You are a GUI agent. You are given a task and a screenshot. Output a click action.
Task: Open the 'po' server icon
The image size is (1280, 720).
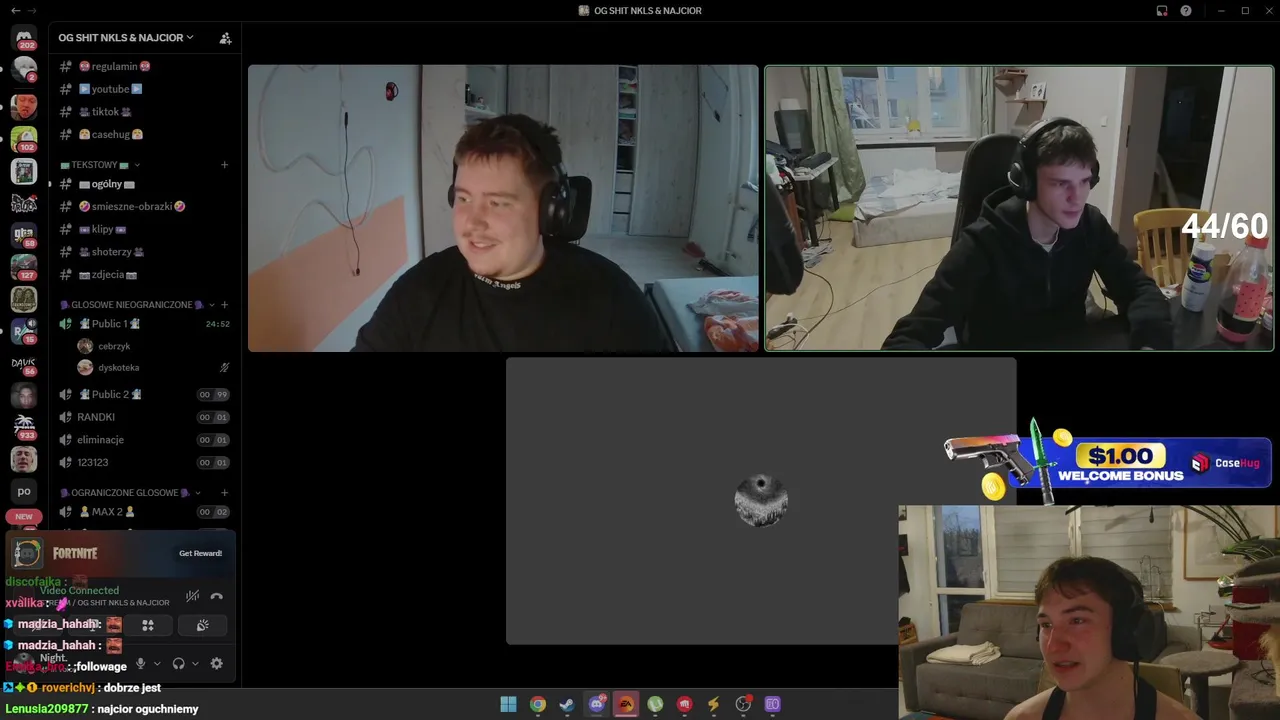pos(24,491)
